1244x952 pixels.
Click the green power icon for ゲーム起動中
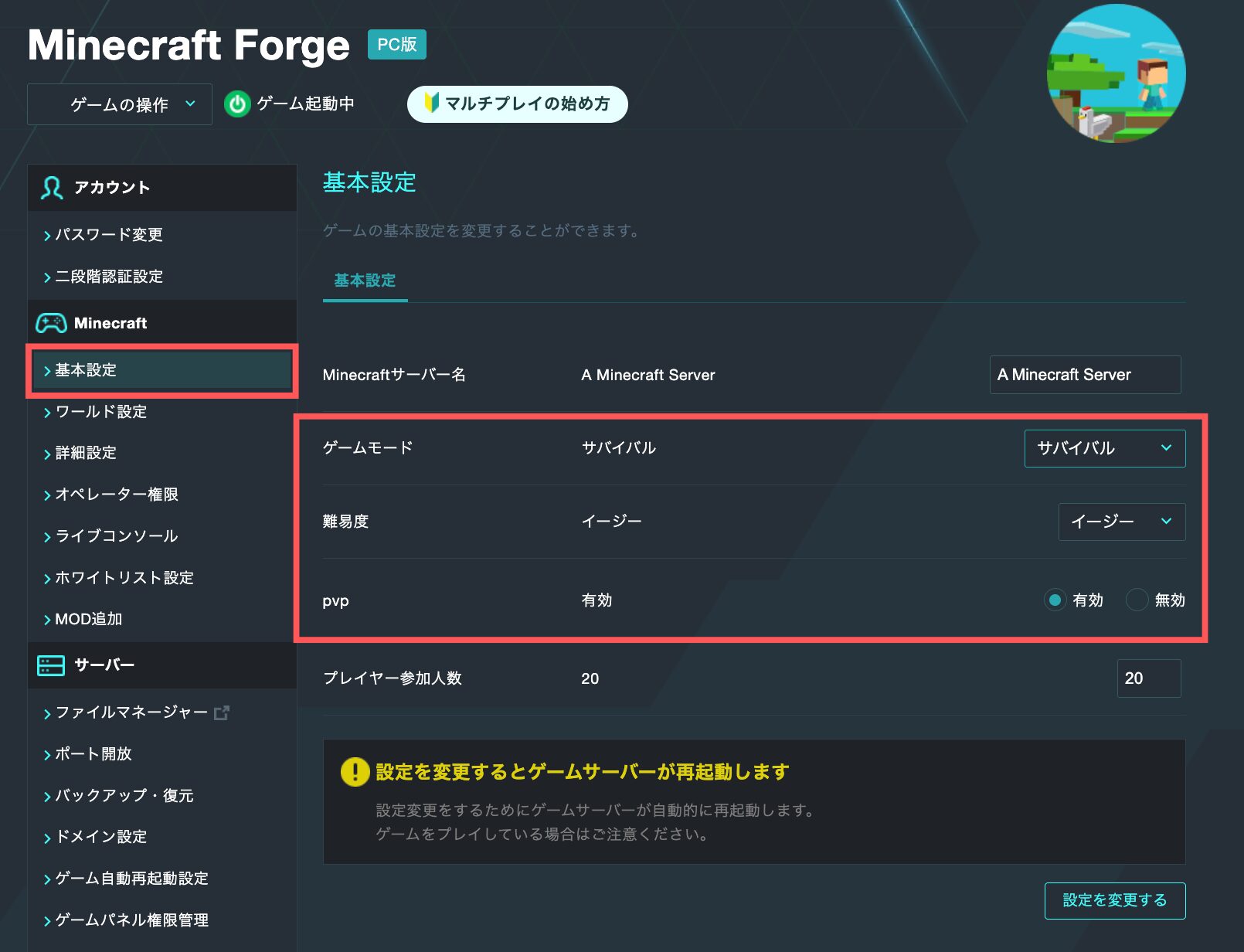point(237,104)
